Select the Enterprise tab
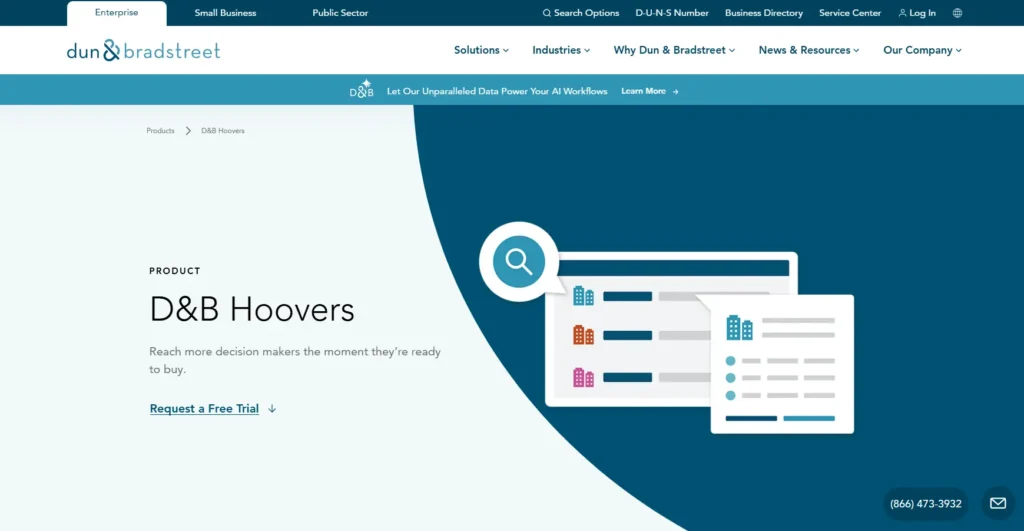This screenshot has height=531, width=1024. 116,13
